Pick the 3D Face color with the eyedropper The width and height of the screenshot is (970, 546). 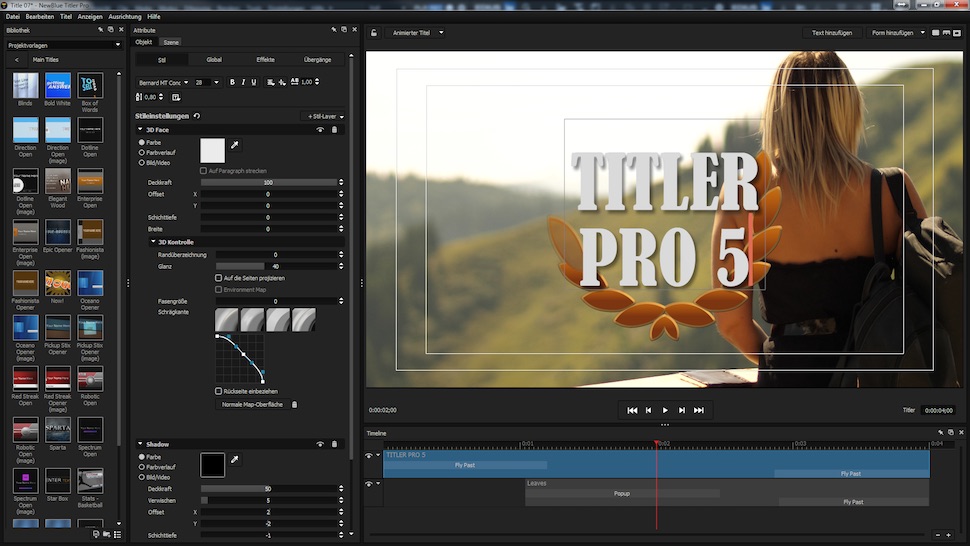pyautogui.click(x=236, y=145)
